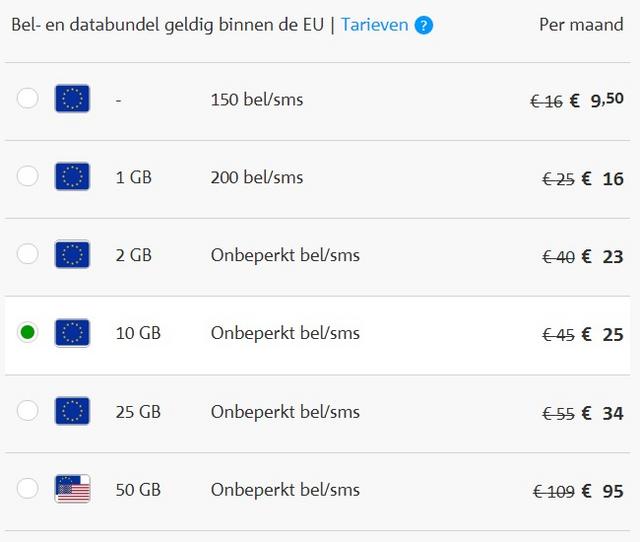Click the EU/US flag beside 50 GB

click(72, 489)
